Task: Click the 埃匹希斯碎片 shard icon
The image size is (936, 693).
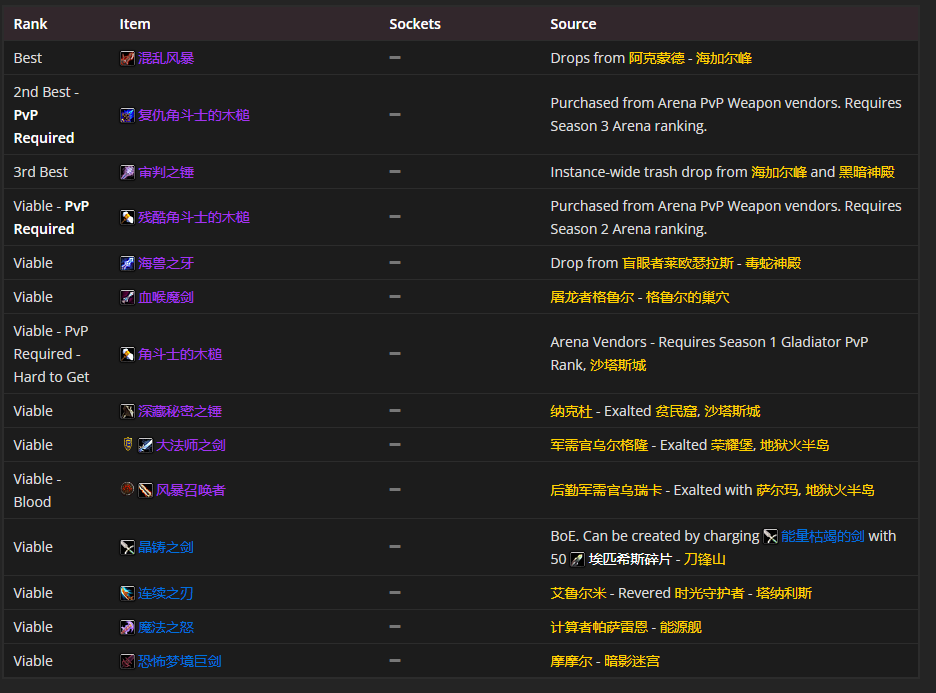Action: click(577, 559)
